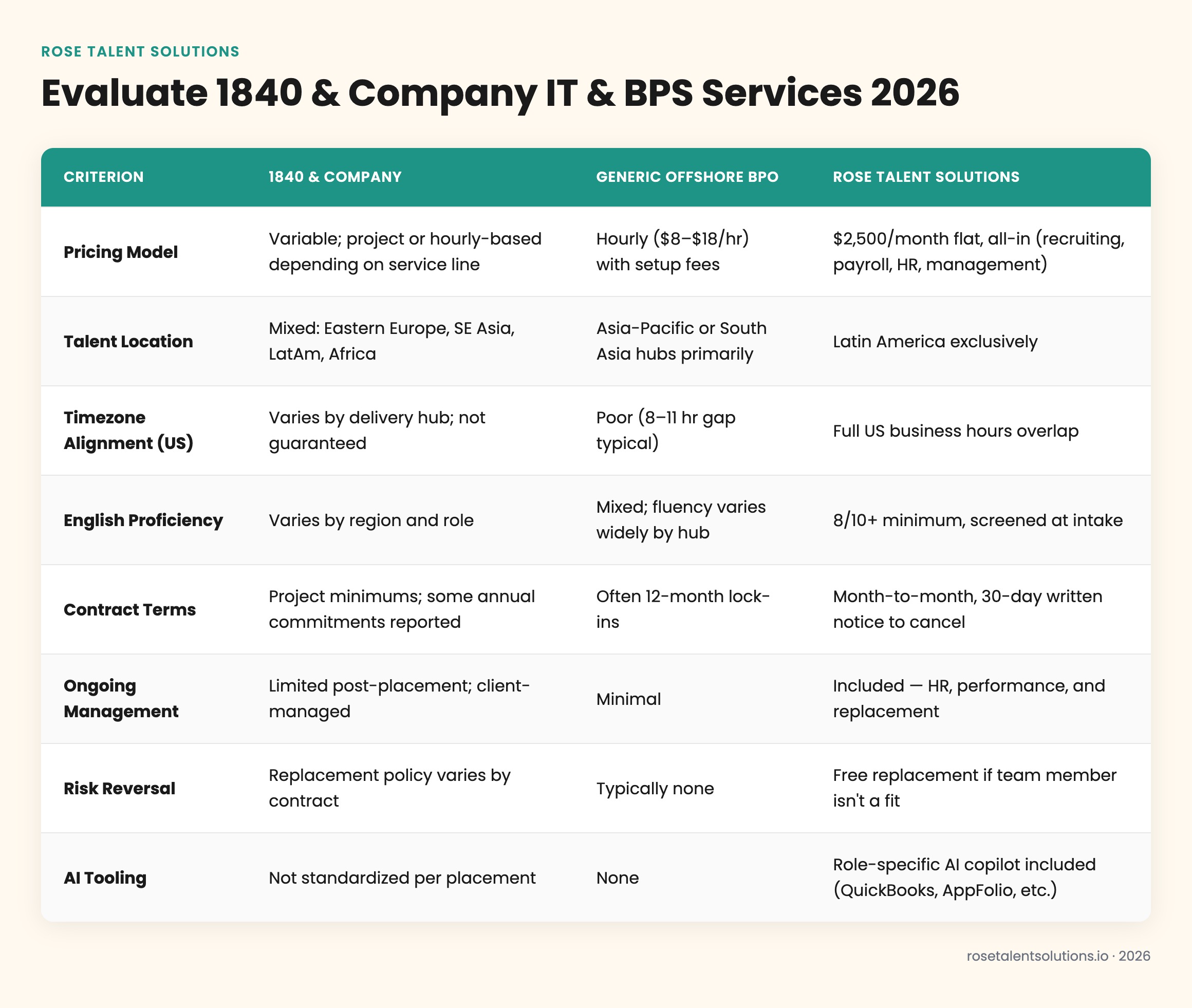The width and height of the screenshot is (1192, 1008).
Task: Click 'Month-to-month, 30-day written notice' cell
Action: pos(967,609)
